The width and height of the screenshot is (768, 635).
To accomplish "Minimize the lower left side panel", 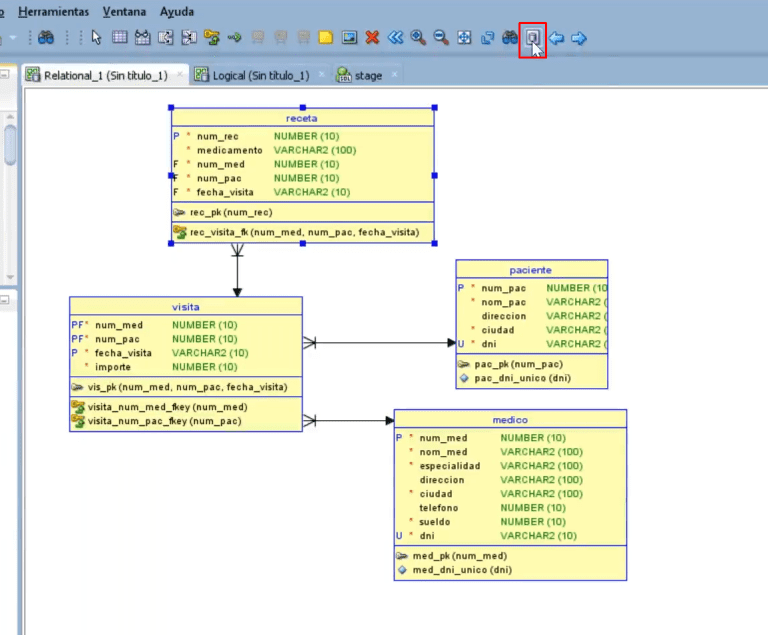I will click(x=4, y=299).
